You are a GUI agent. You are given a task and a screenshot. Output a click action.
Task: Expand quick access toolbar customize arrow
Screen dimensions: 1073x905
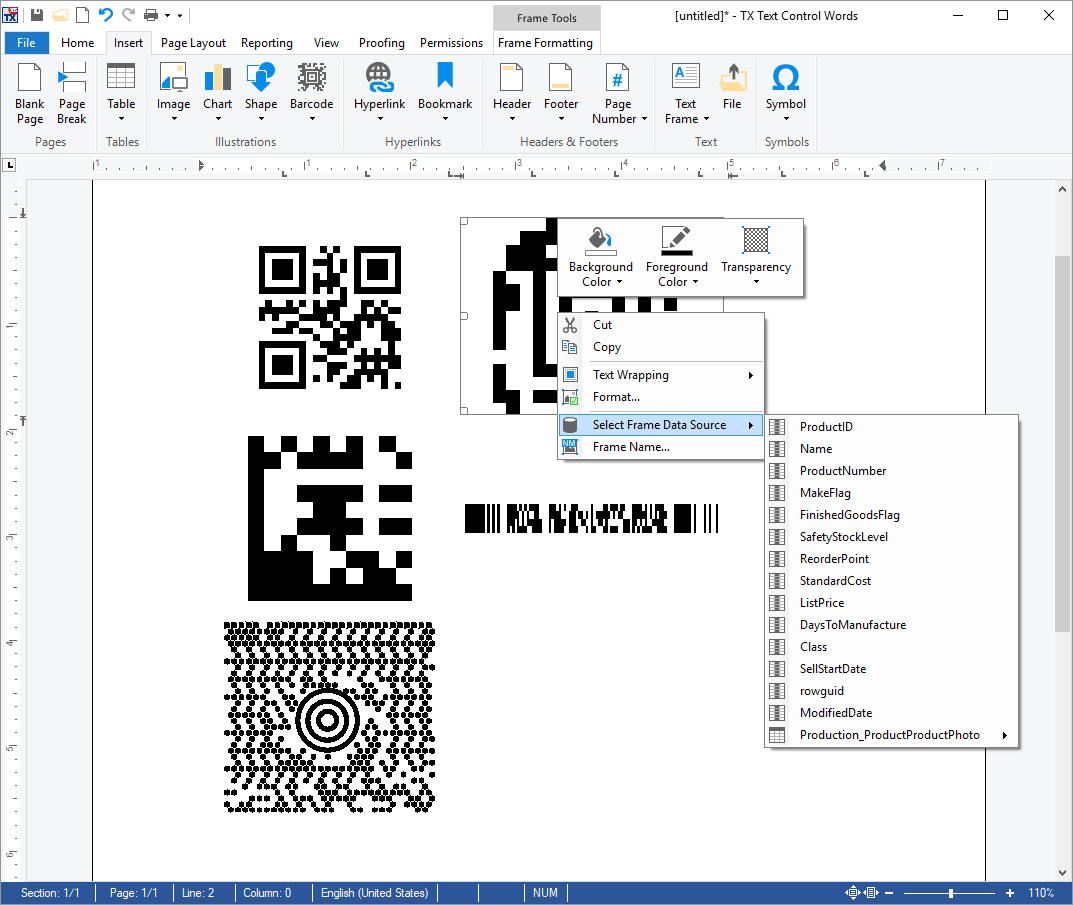click(180, 15)
